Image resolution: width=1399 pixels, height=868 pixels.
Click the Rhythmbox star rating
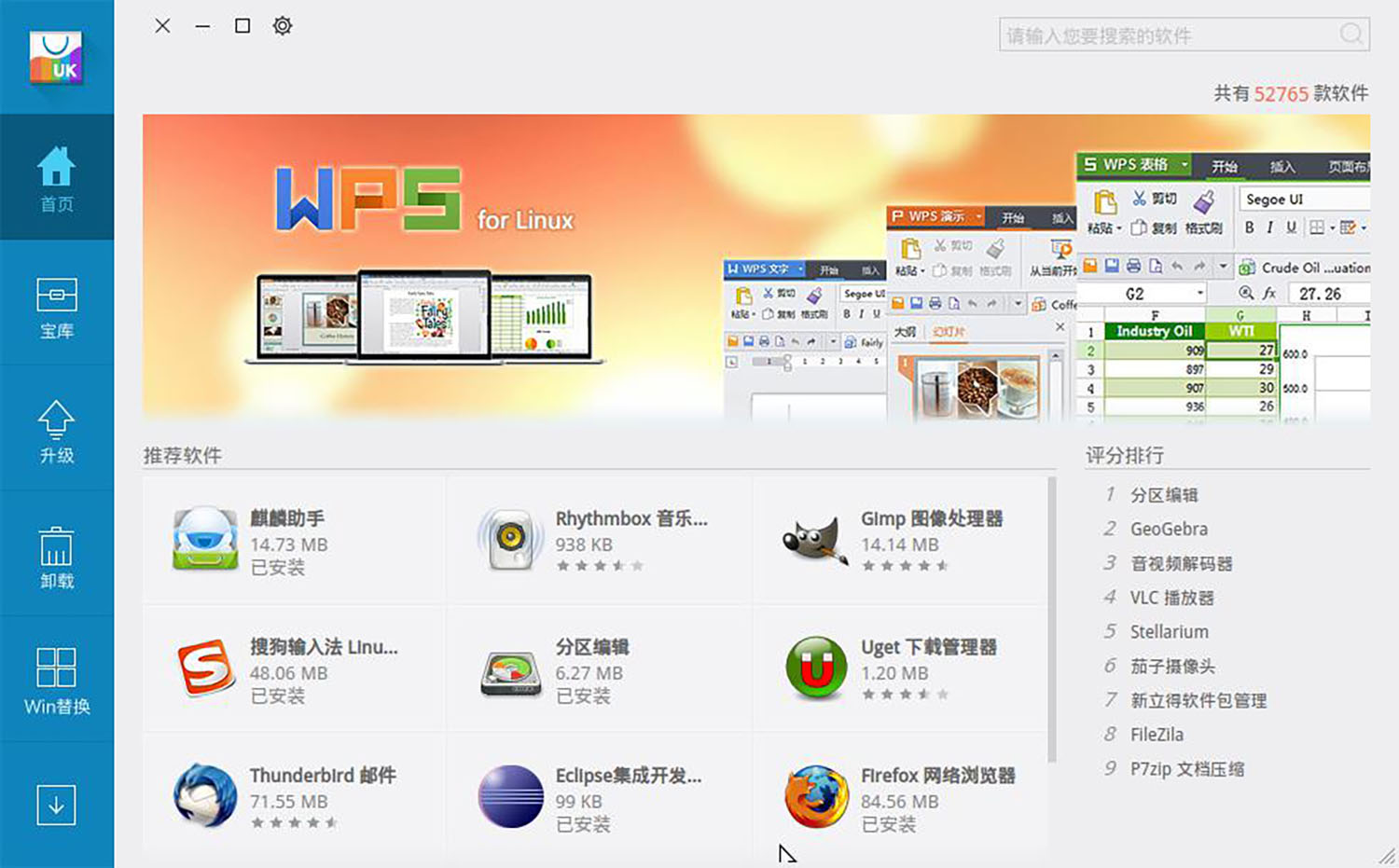[x=600, y=566]
